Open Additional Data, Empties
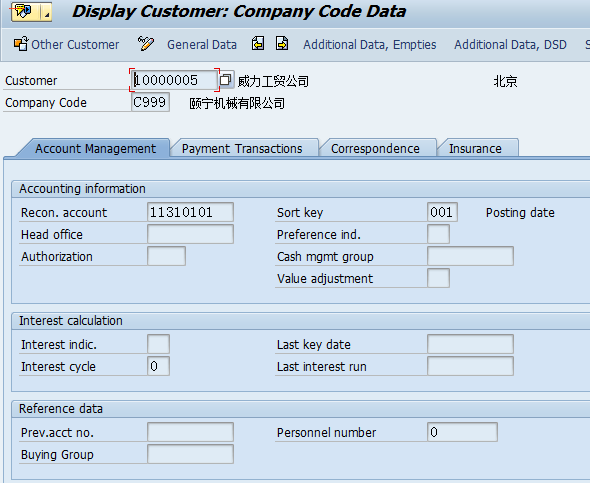Screen dimensions: 590x483 coord(370,44)
